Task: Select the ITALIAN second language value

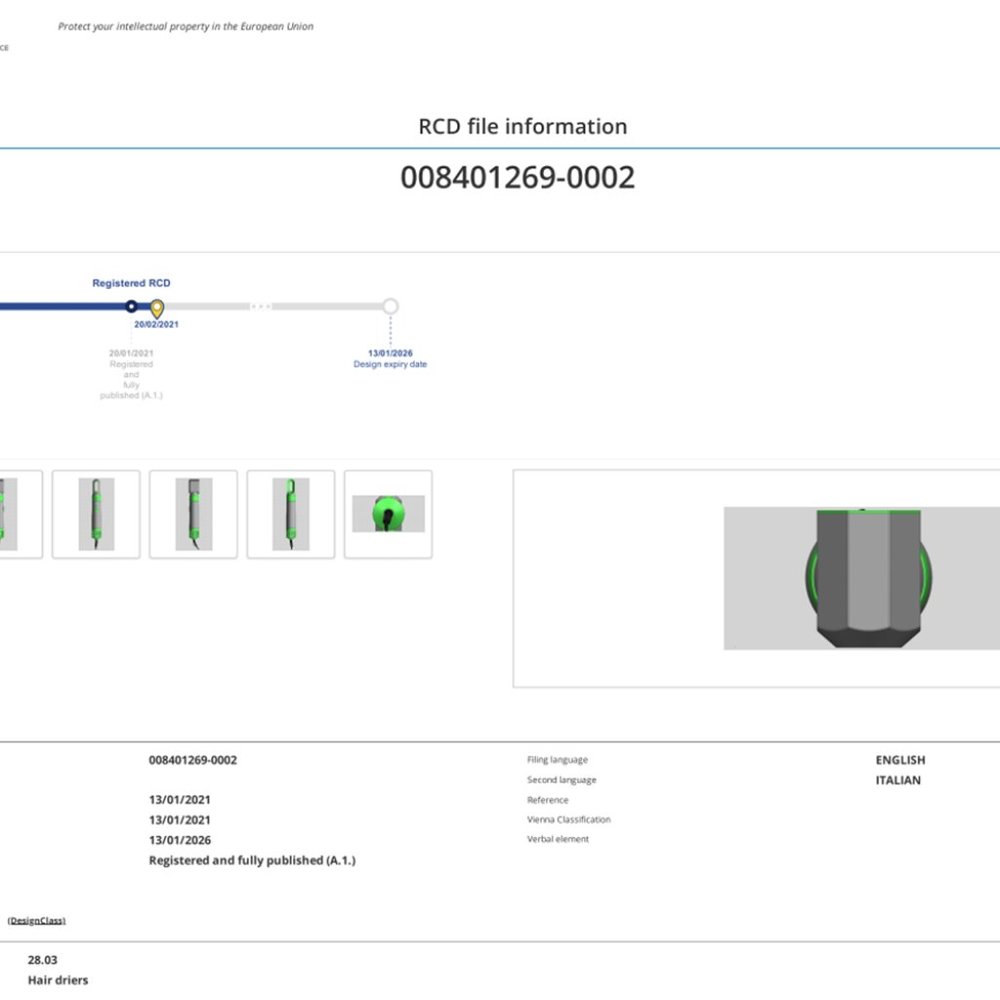Action: (x=898, y=780)
